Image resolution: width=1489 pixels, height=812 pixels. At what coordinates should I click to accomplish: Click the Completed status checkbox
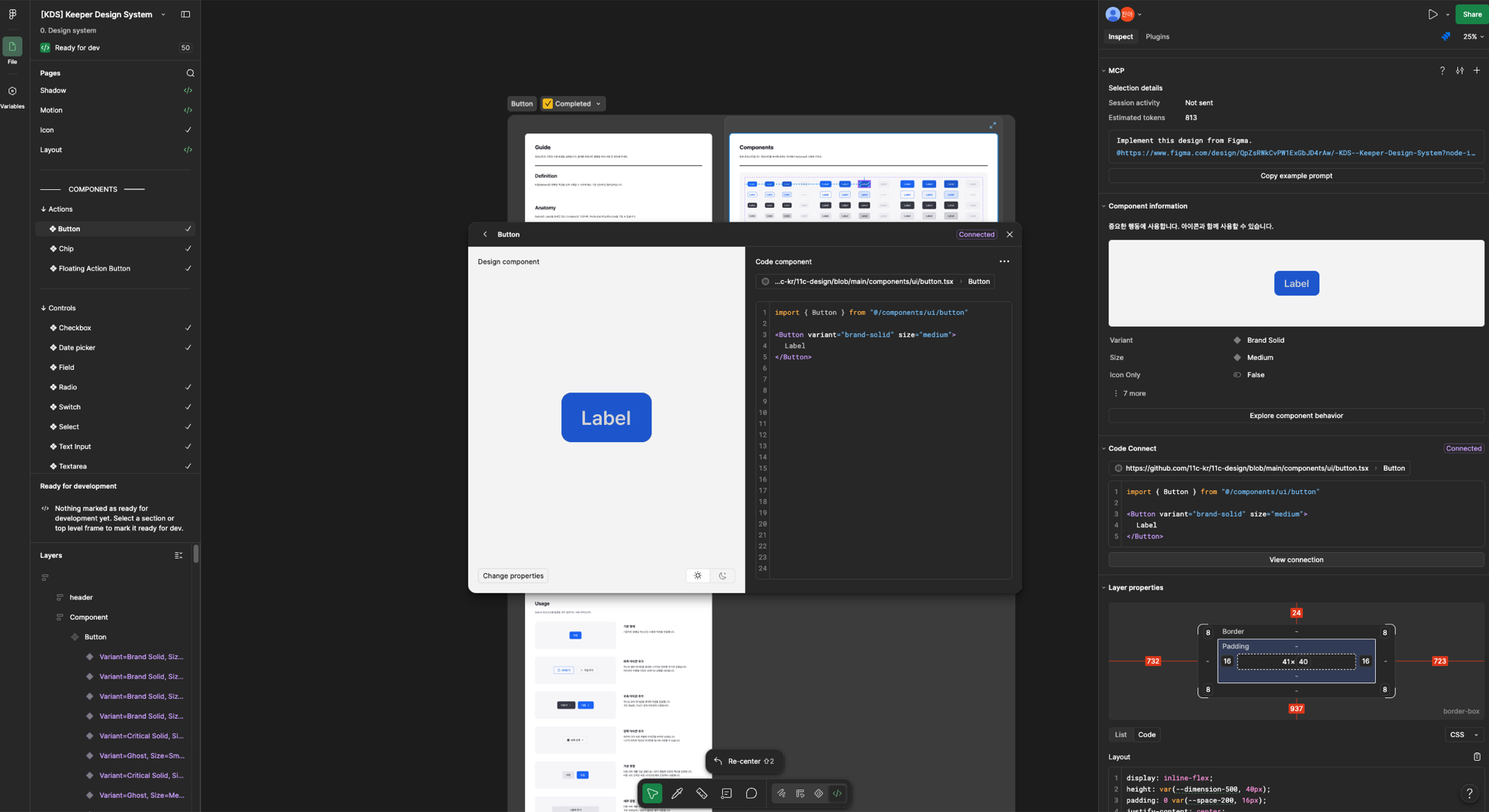click(548, 103)
